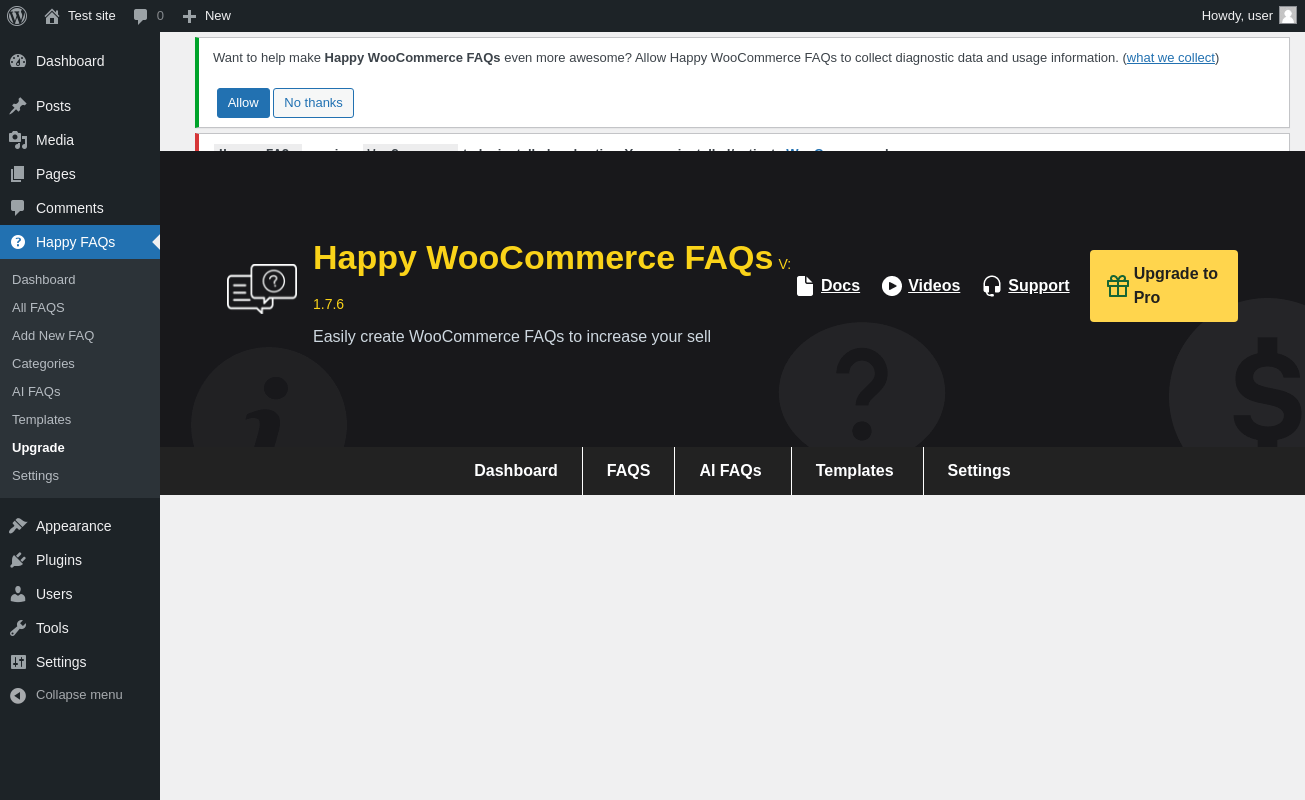Screen dimensions: 1305x800
Task: Open Pages icon in sidebar
Action: 18,174
